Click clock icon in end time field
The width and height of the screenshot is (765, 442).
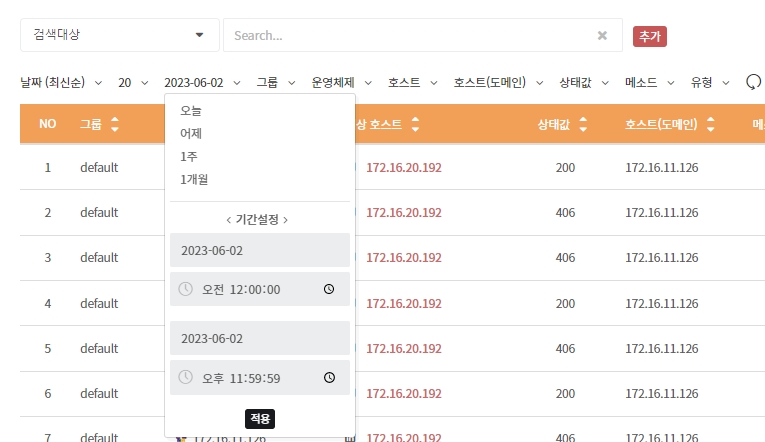329,378
